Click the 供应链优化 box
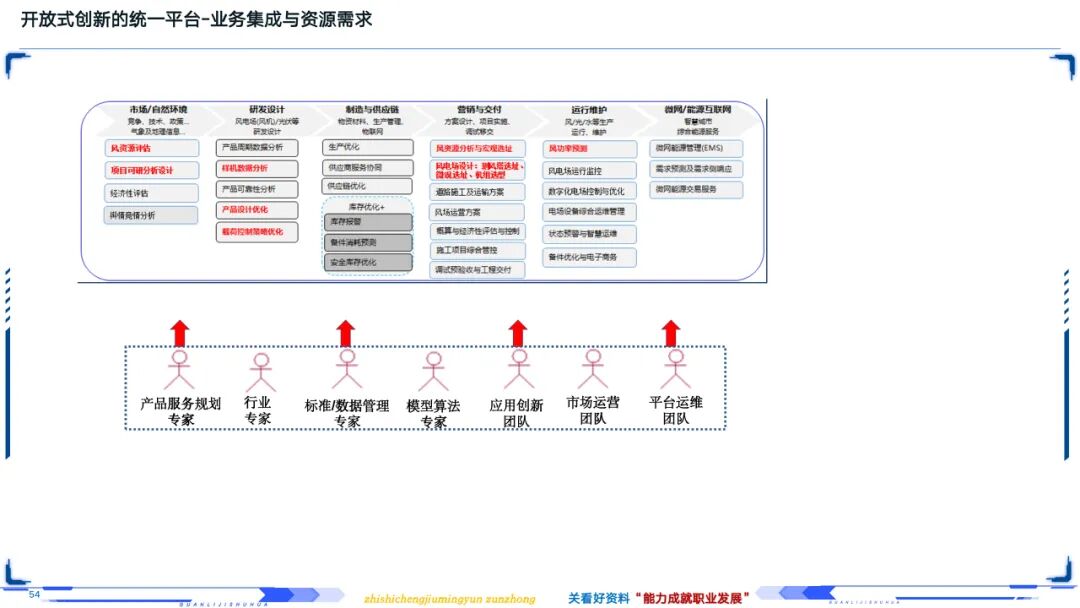This screenshot has height=608, width=1080. [x=368, y=187]
